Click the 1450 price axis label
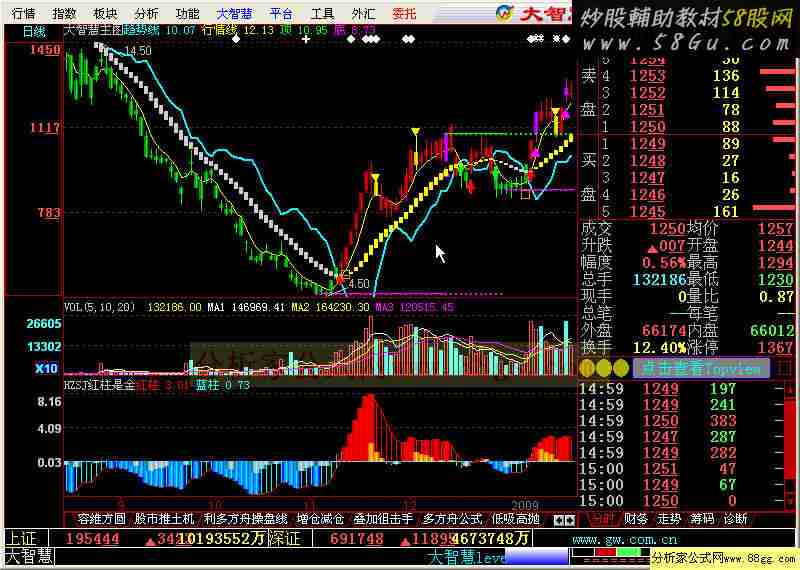 click(45, 50)
